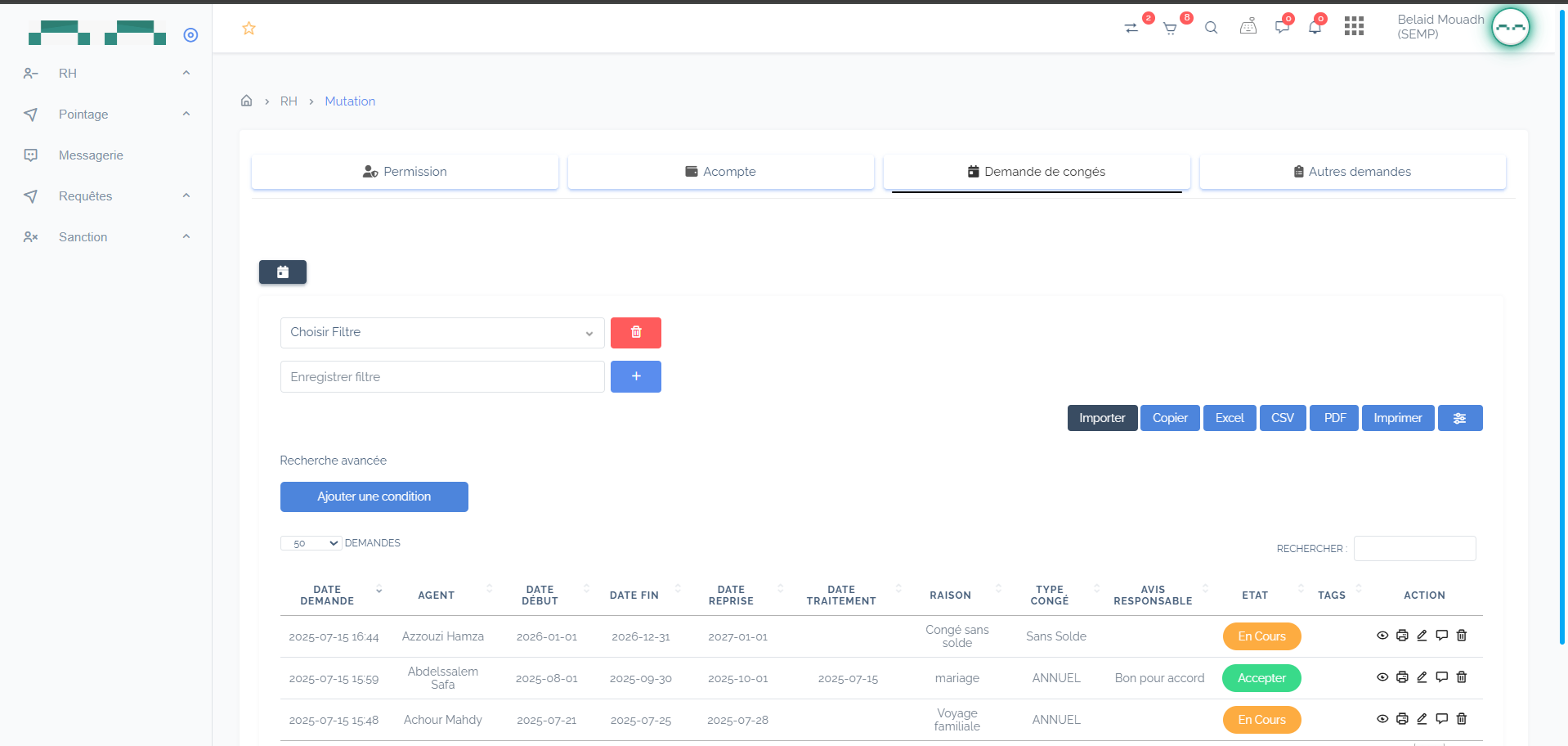Click Ajouter une condition button

pyautogui.click(x=374, y=497)
